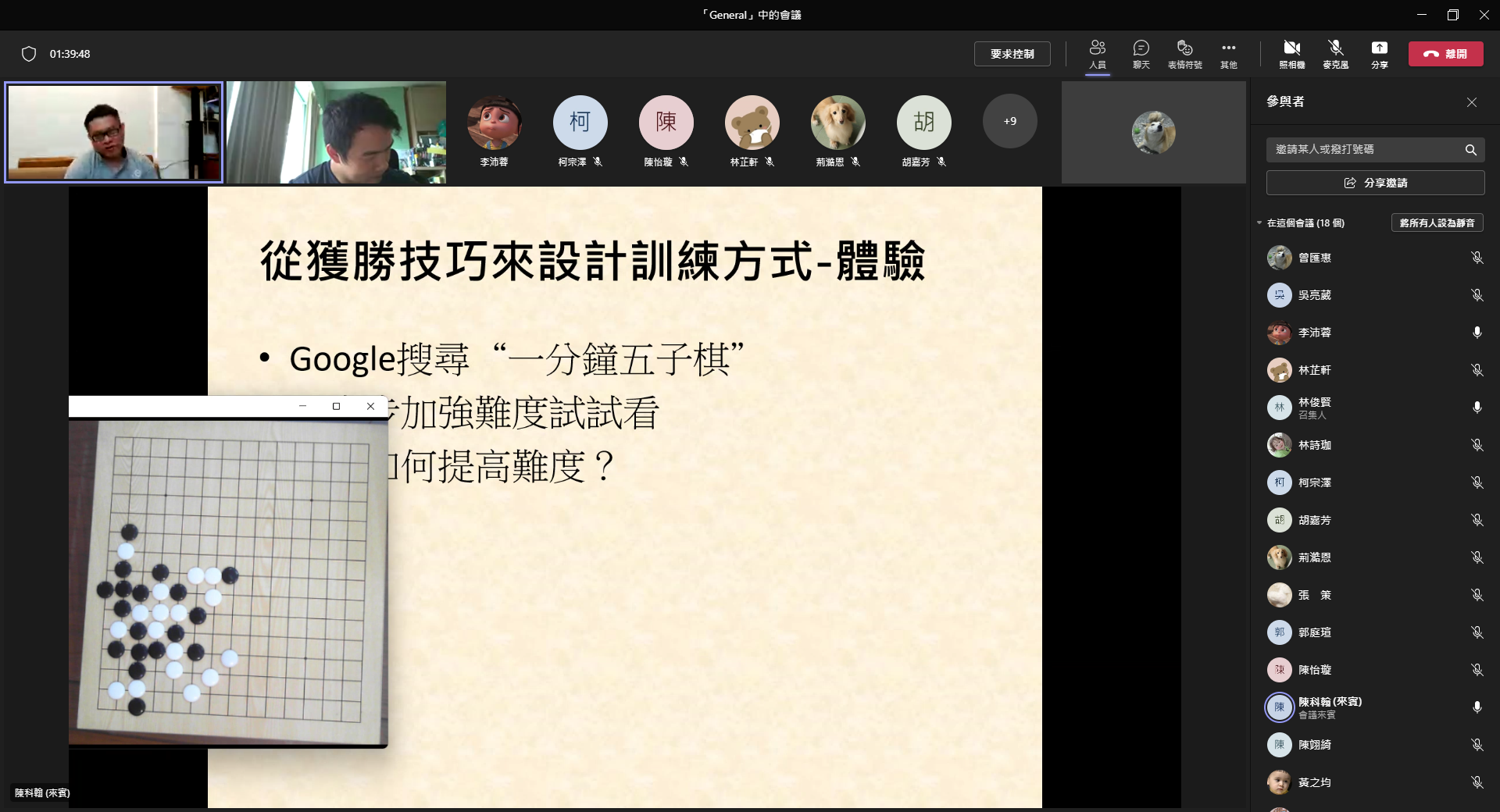Click the Share invite (分享邀請) button
This screenshot has width=1500, height=812.
click(x=1375, y=183)
